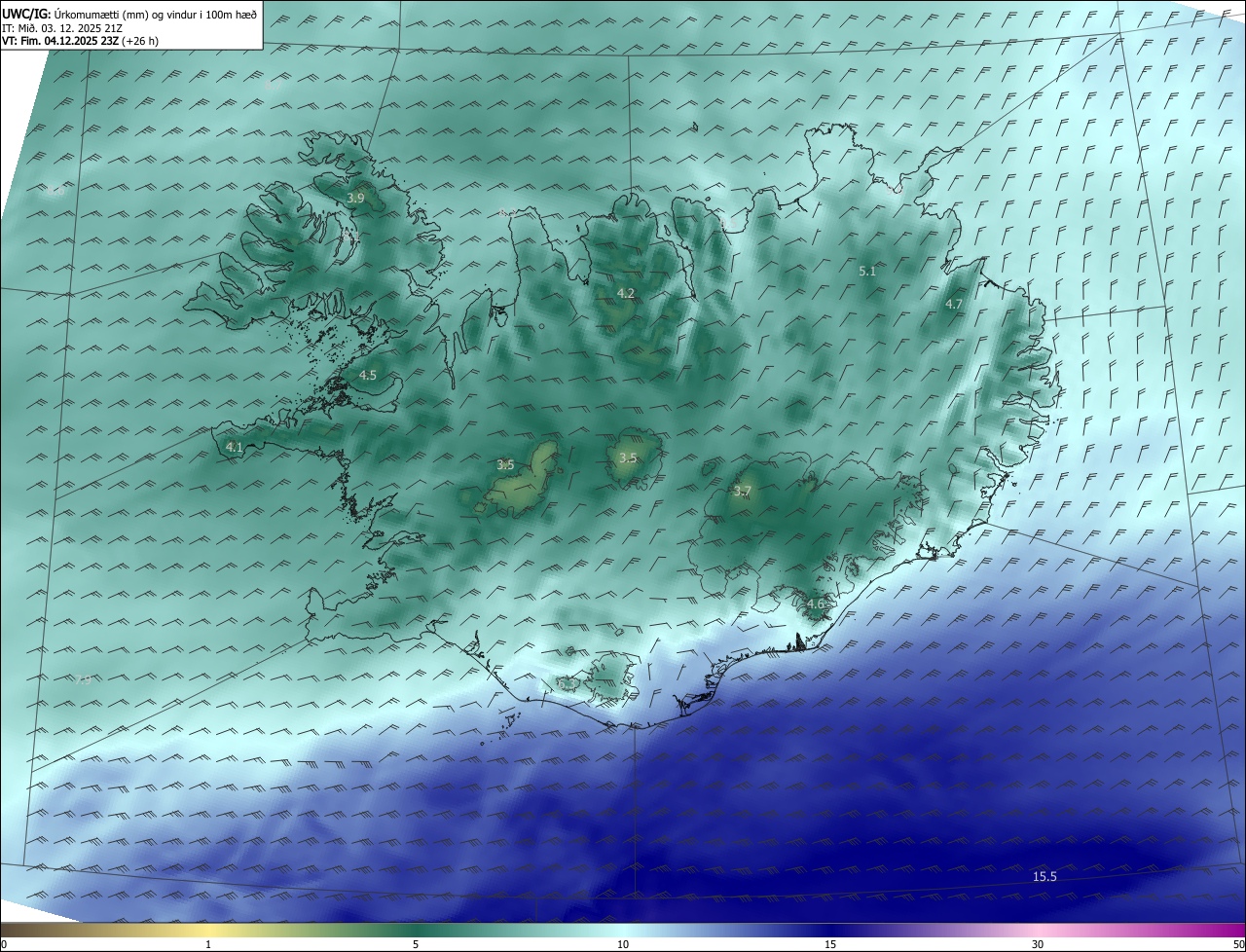Click the '1' tick label on the color scale
1246x952 pixels.
pos(208,944)
